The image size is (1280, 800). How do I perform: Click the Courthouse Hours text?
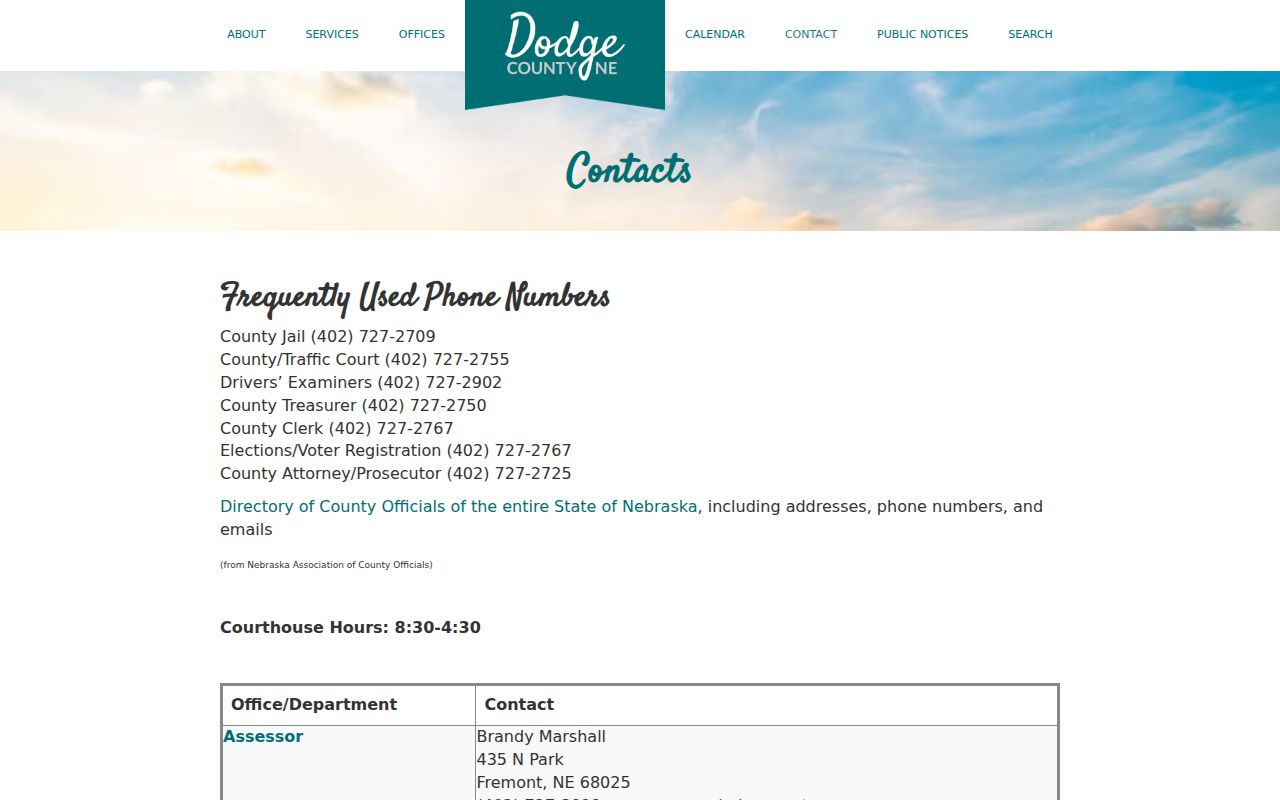[350, 628]
